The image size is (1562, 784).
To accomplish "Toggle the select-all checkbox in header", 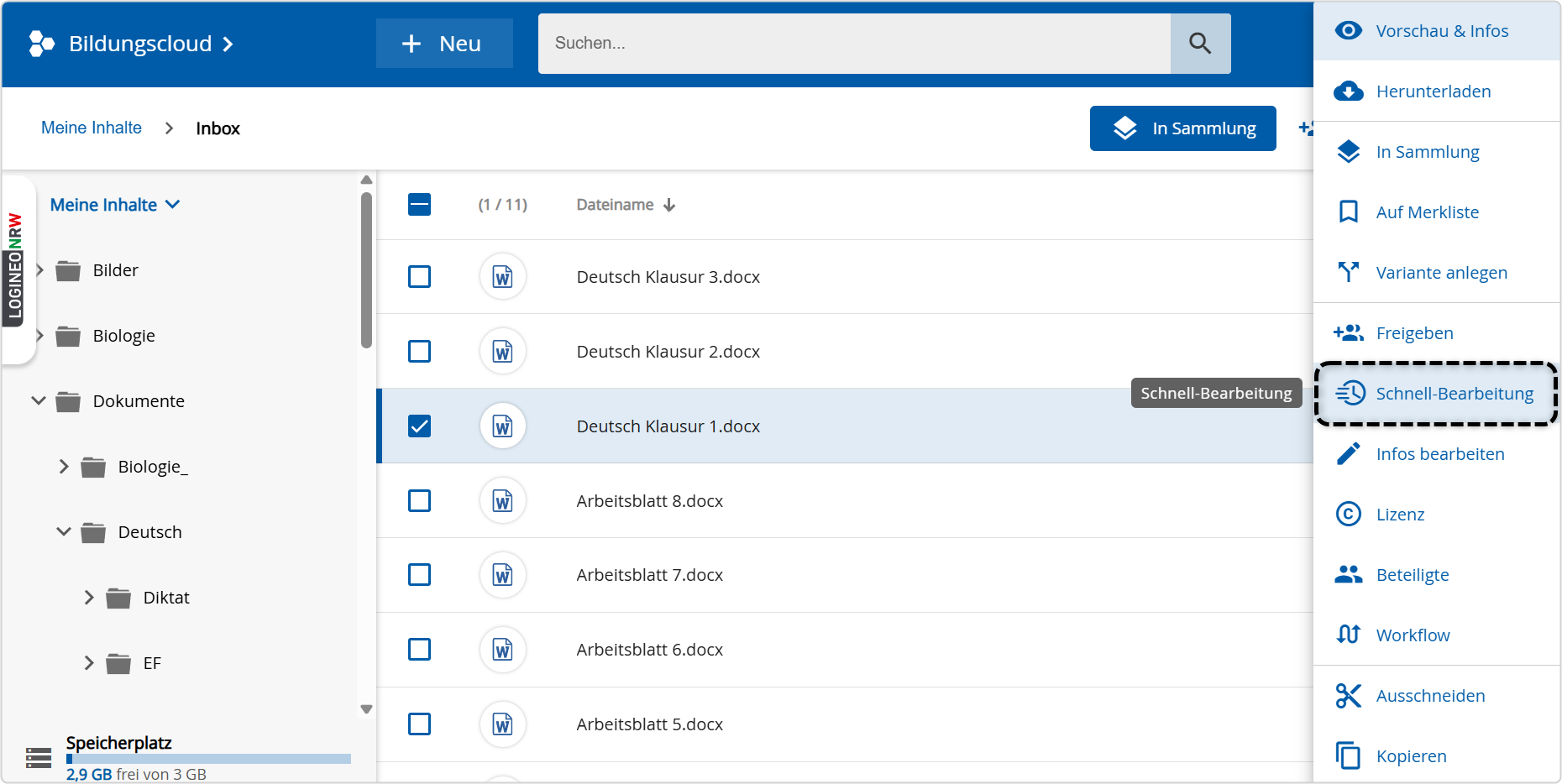I will 419,205.
